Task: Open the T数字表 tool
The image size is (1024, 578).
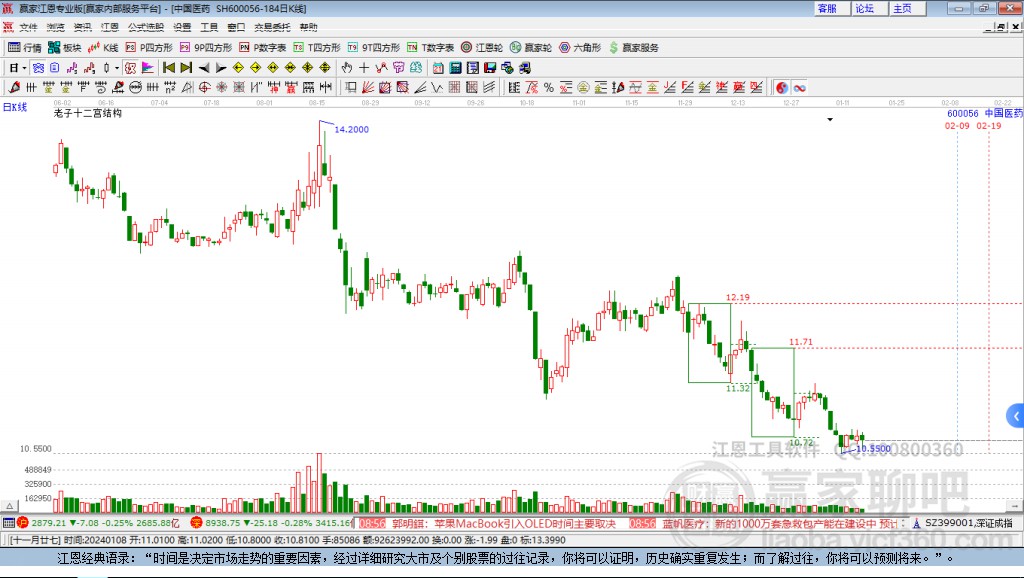Action: 430,48
